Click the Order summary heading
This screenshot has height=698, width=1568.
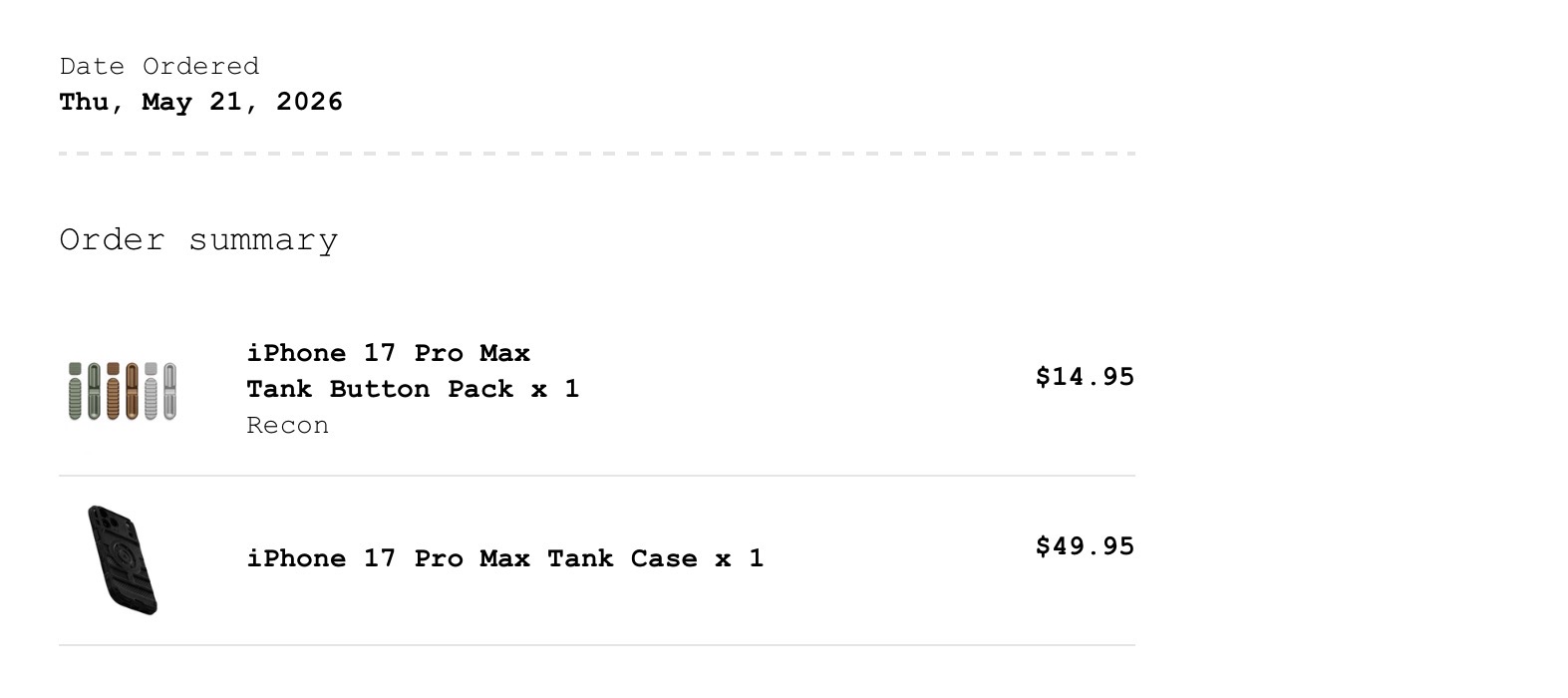[198, 240]
